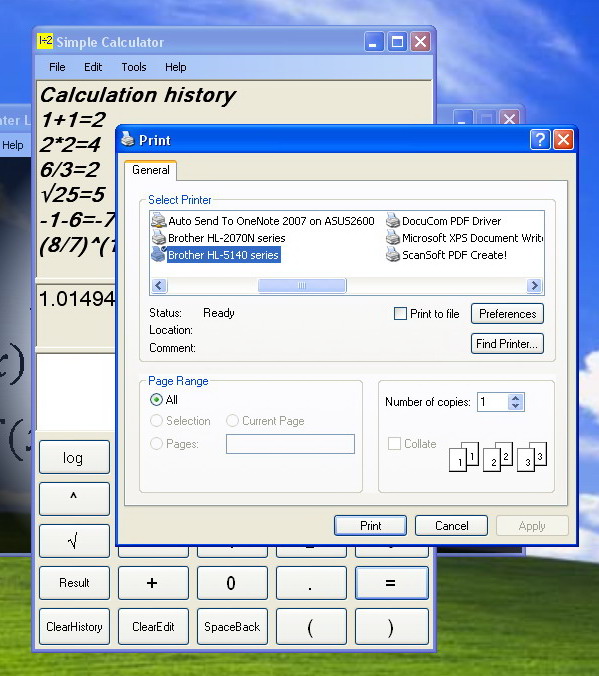
Task: Click the Cancel button
Action: (x=452, y=526)
